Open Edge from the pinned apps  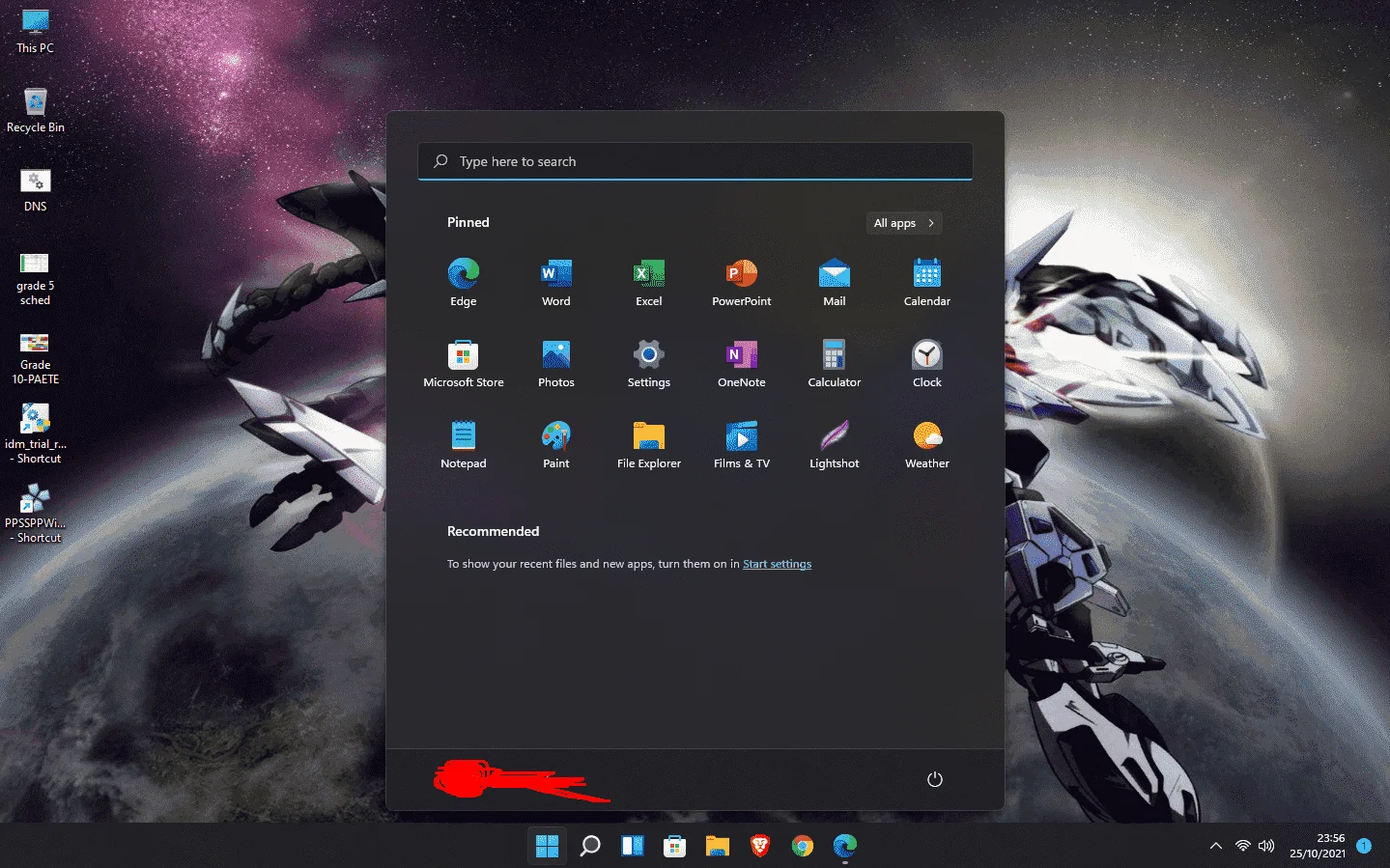click(464, 282)
